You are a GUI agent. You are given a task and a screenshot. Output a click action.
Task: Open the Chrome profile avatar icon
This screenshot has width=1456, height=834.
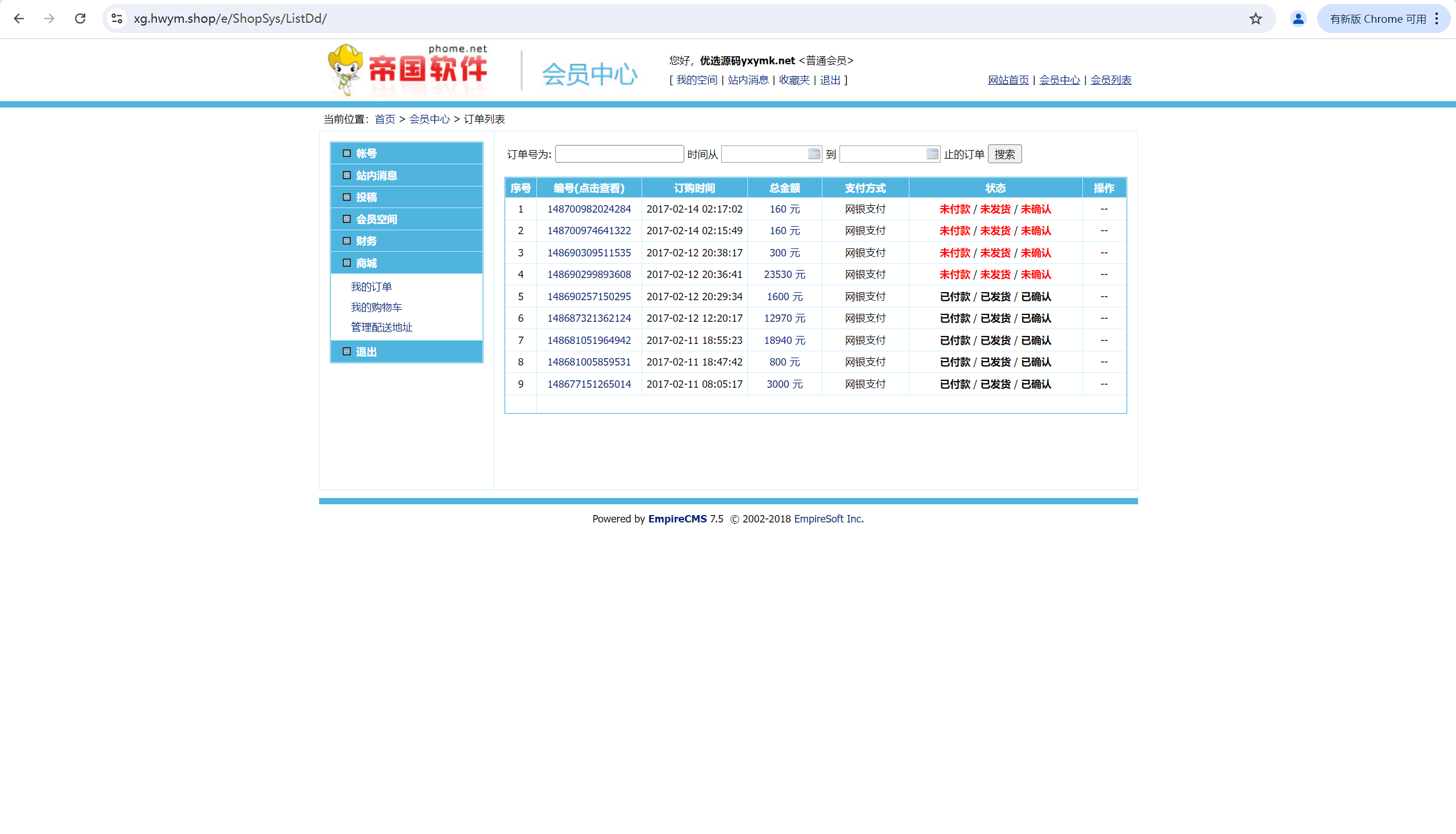click(x=1298, y=18)
